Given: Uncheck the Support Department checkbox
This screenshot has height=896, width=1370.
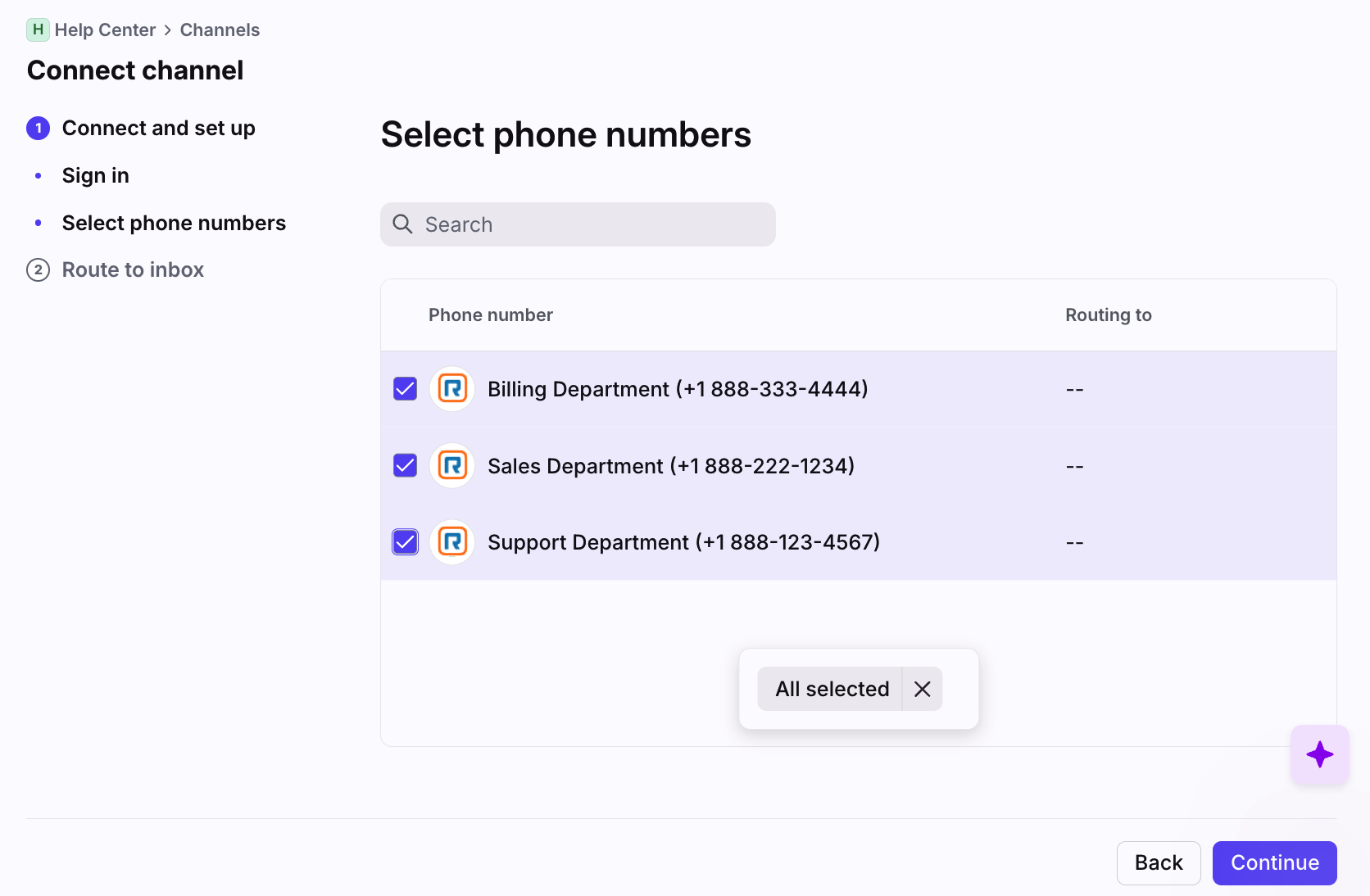Looking at the screenshot, I should 406,542.
